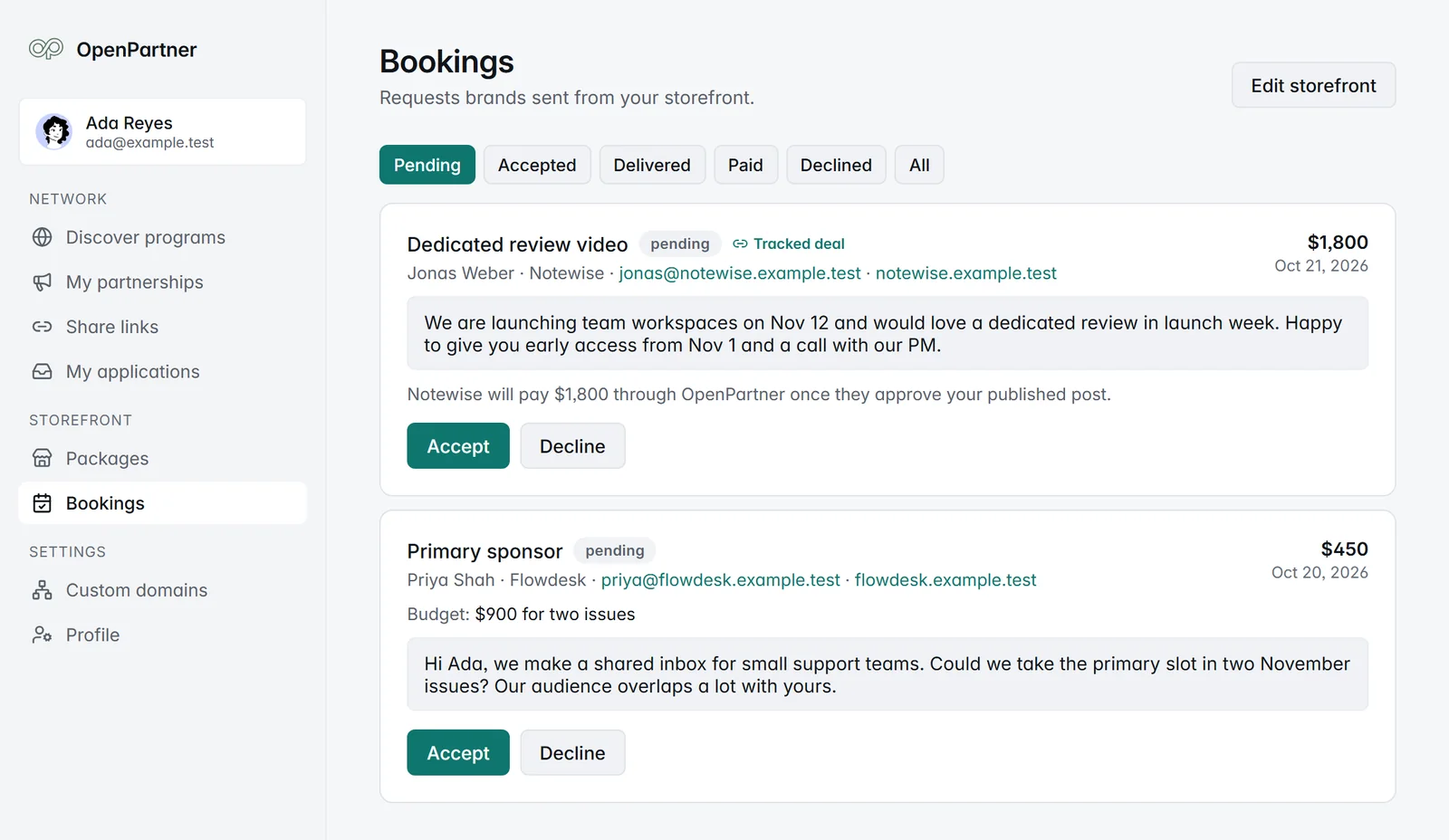Viewport: 1449px width, 840px height.
Task: Click the $450 booking amount
Action: pos(1345,549)
